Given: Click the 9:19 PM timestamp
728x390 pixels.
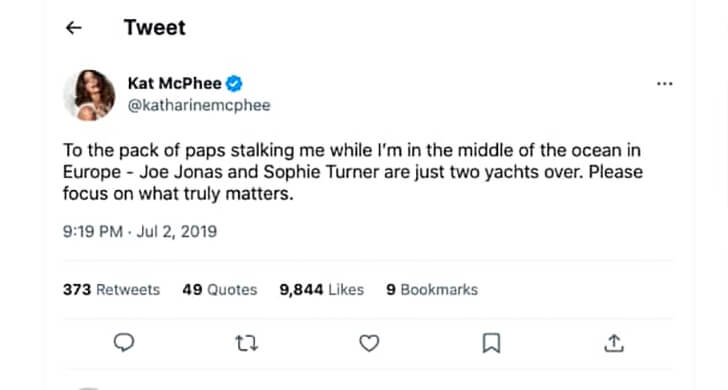Looking at the screenshot, I should coord(93,231).
